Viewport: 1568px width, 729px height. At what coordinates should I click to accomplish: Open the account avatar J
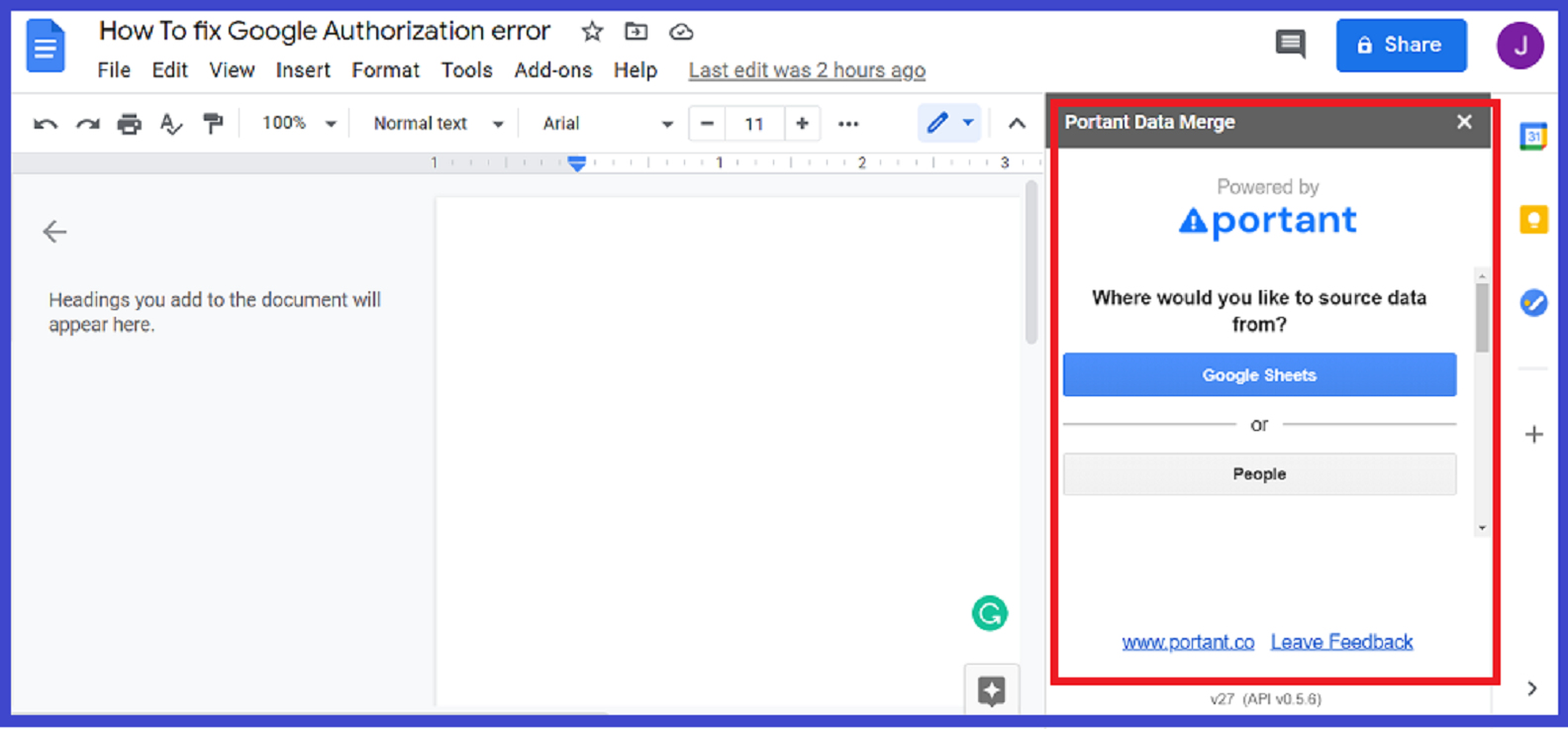[x=1519, y=45]
